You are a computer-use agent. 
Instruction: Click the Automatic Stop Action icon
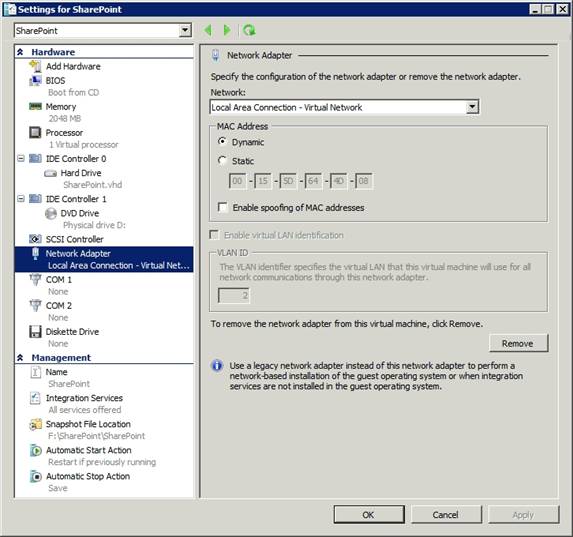pyautogui.click(x=35, y=476)
